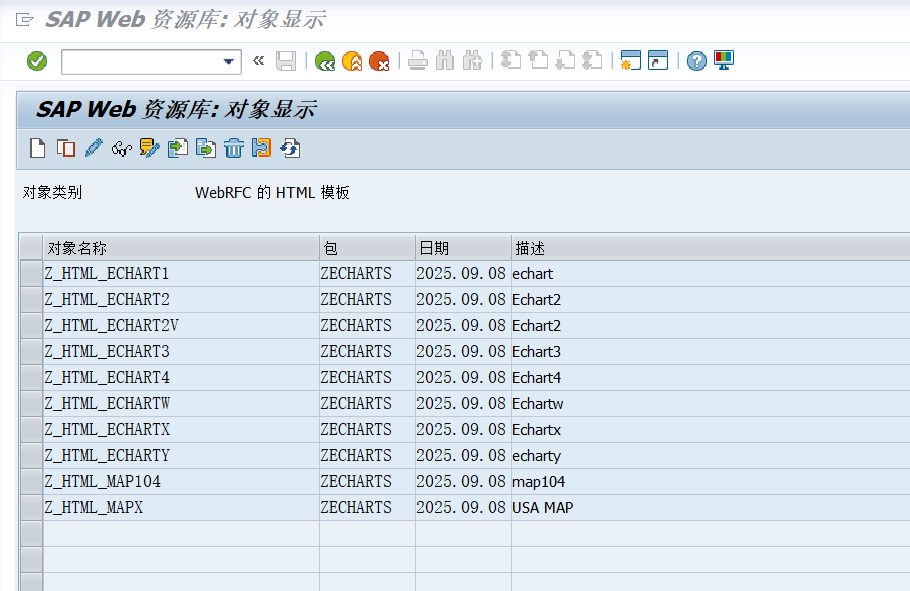
Task: Click into the command input field
Action: point(143,62)
